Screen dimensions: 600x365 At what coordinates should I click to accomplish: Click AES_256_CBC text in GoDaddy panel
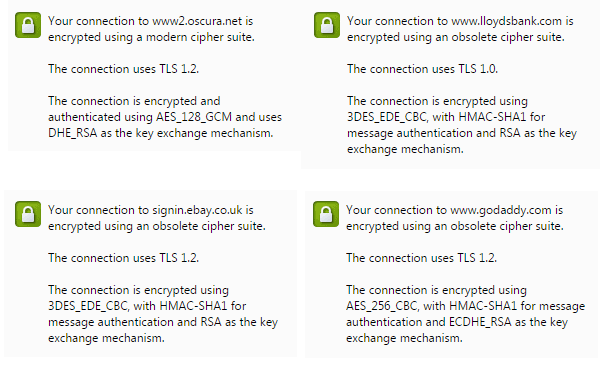tap(382, 306)
